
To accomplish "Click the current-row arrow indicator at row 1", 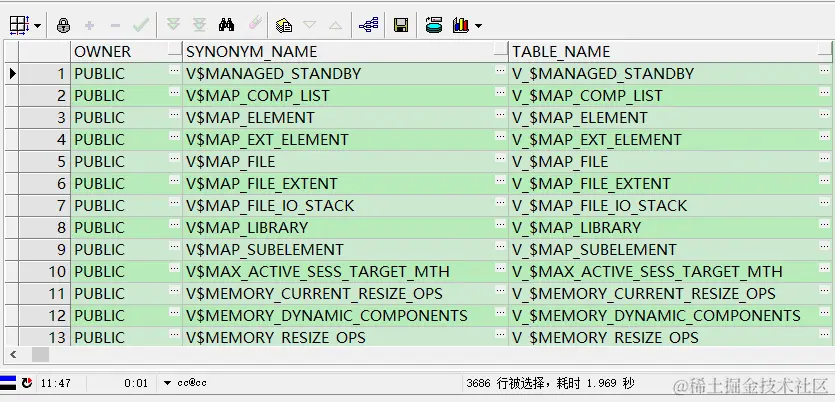I will point(12,73).
